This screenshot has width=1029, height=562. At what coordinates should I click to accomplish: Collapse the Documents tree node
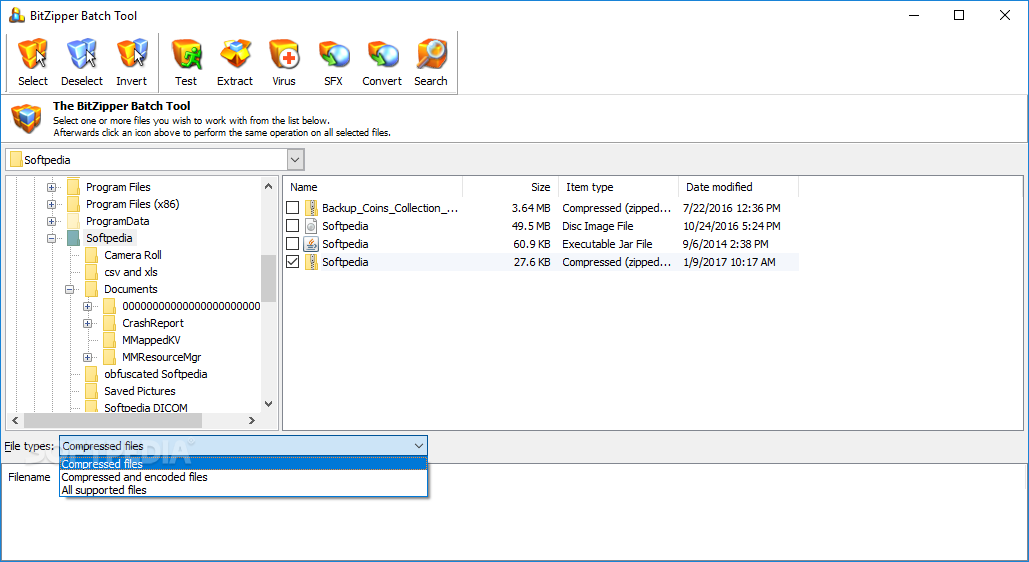click(x=69, y=289)
